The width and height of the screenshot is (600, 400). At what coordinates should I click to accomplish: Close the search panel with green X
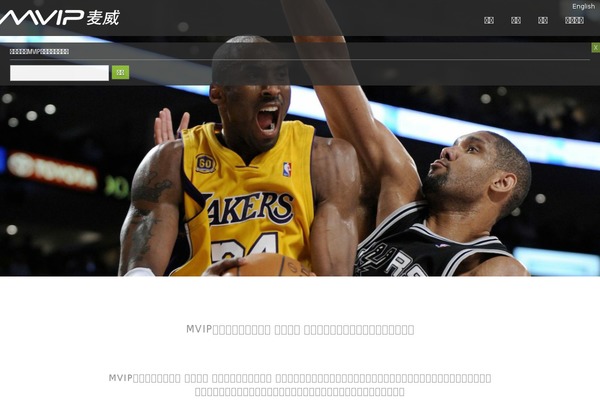595,47
